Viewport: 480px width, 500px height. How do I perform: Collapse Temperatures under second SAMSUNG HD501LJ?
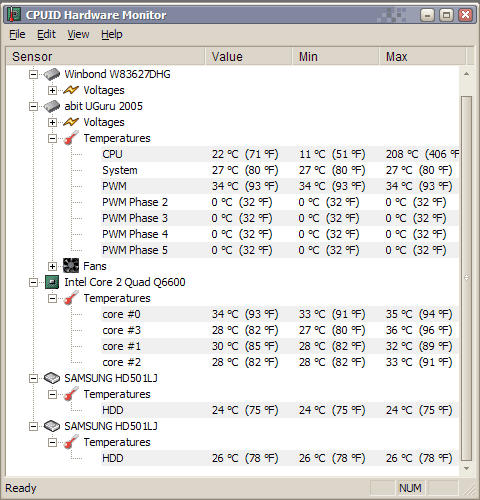coord(52,442)
